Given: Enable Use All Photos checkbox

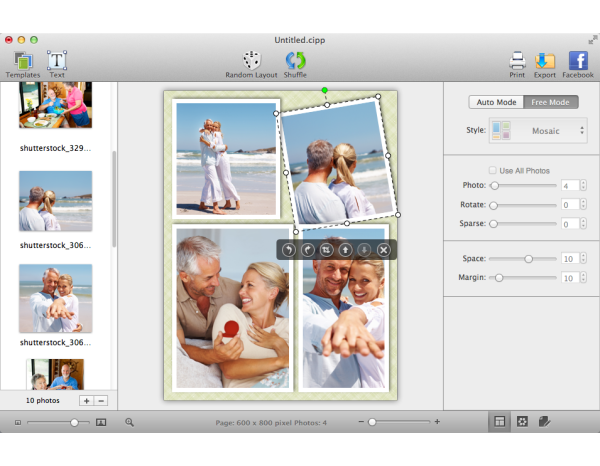Looking at the screenshot, I should 493,170.
